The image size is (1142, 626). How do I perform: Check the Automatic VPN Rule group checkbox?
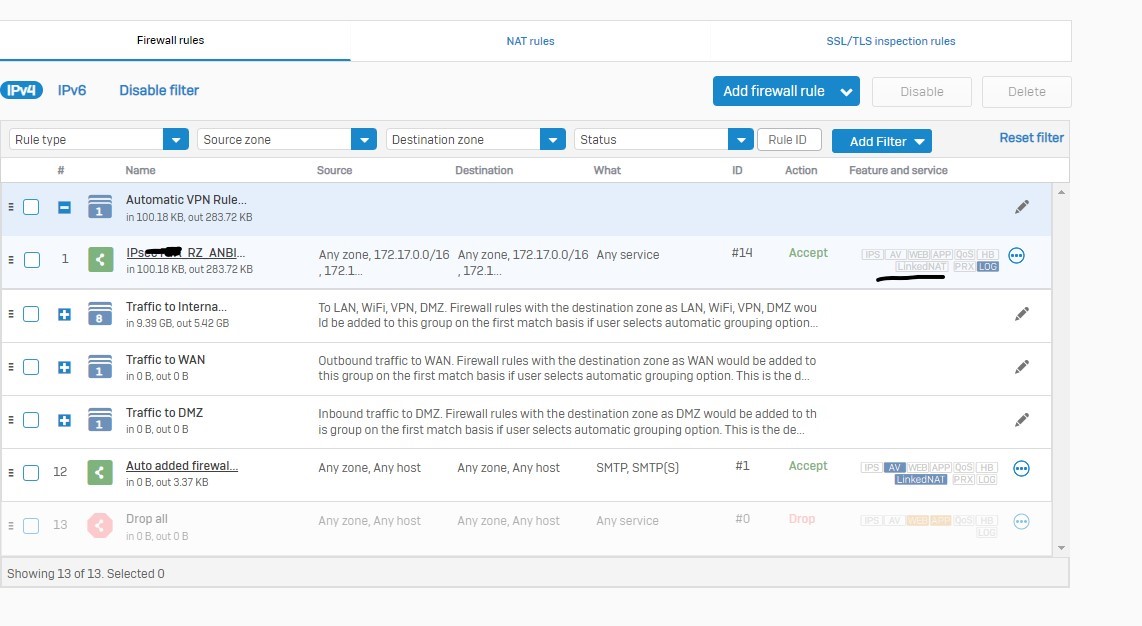[31, 207]
